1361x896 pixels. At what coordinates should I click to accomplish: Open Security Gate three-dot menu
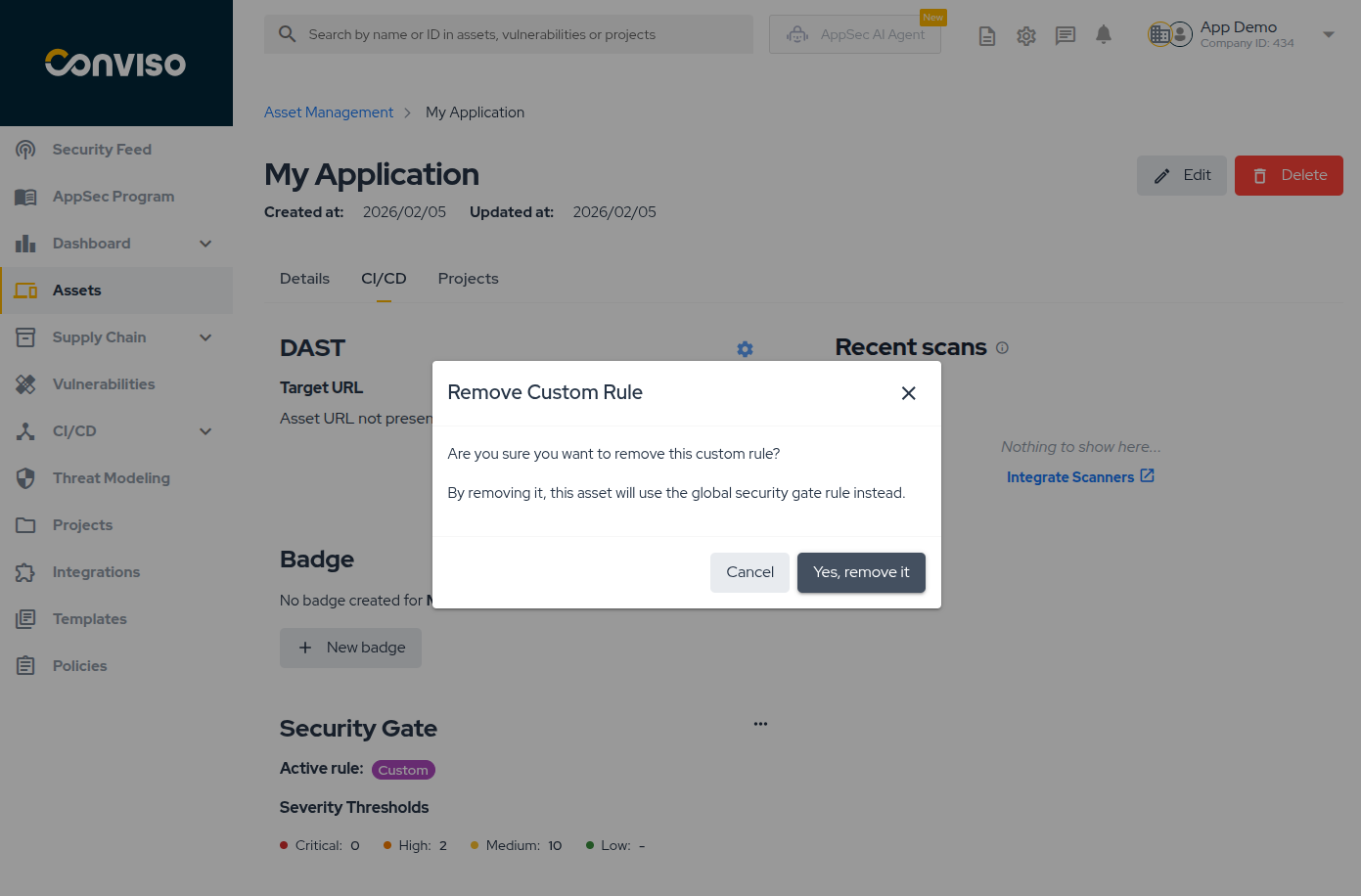click(760, 724)
